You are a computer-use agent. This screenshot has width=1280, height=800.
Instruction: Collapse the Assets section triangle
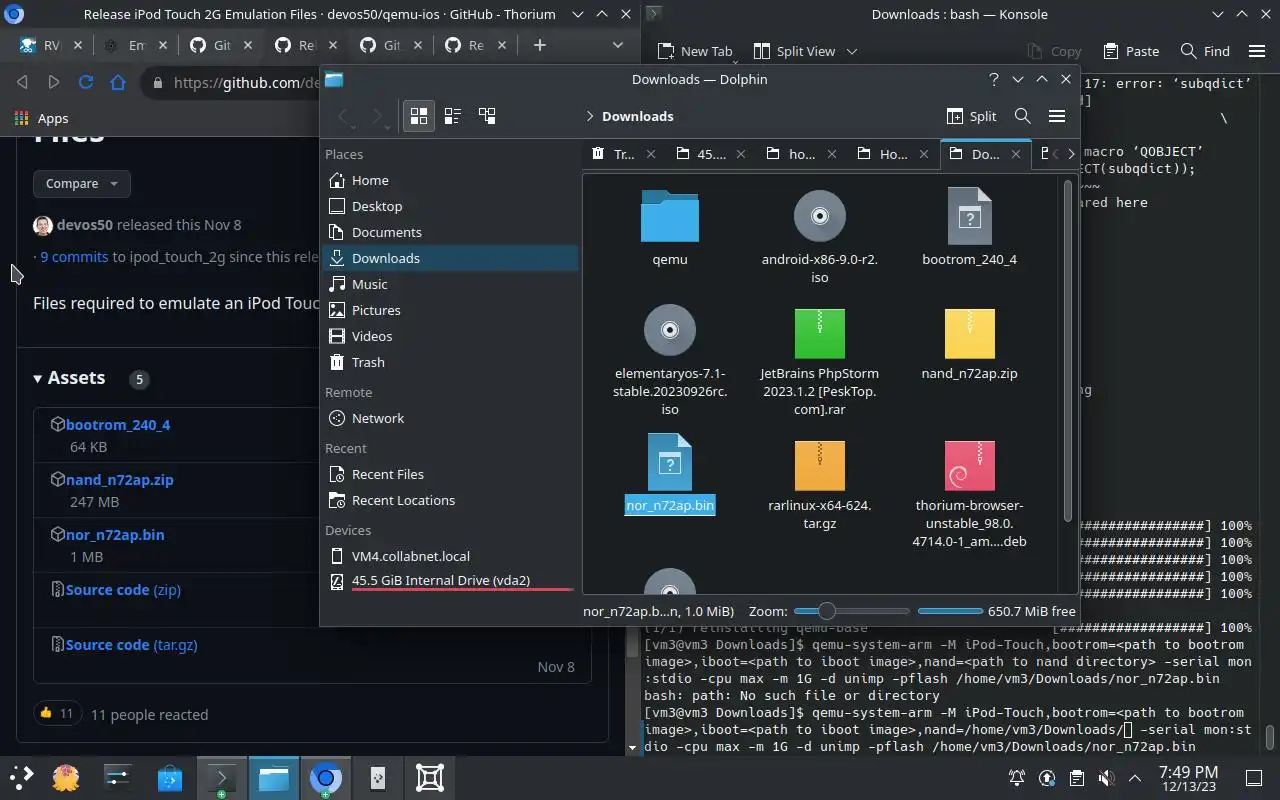coord(38,378)
